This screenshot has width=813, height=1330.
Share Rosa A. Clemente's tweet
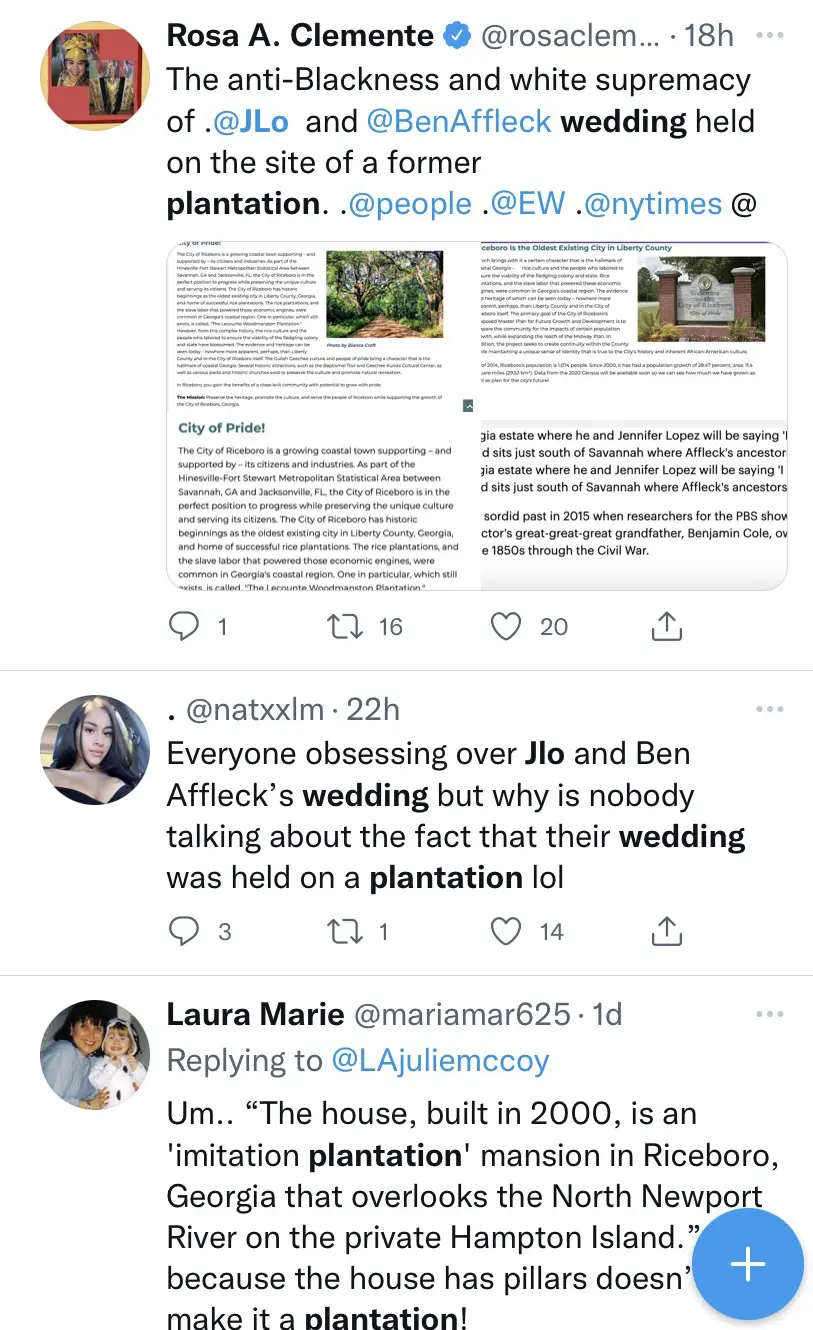pyautogui.click(x=666, y=626)
